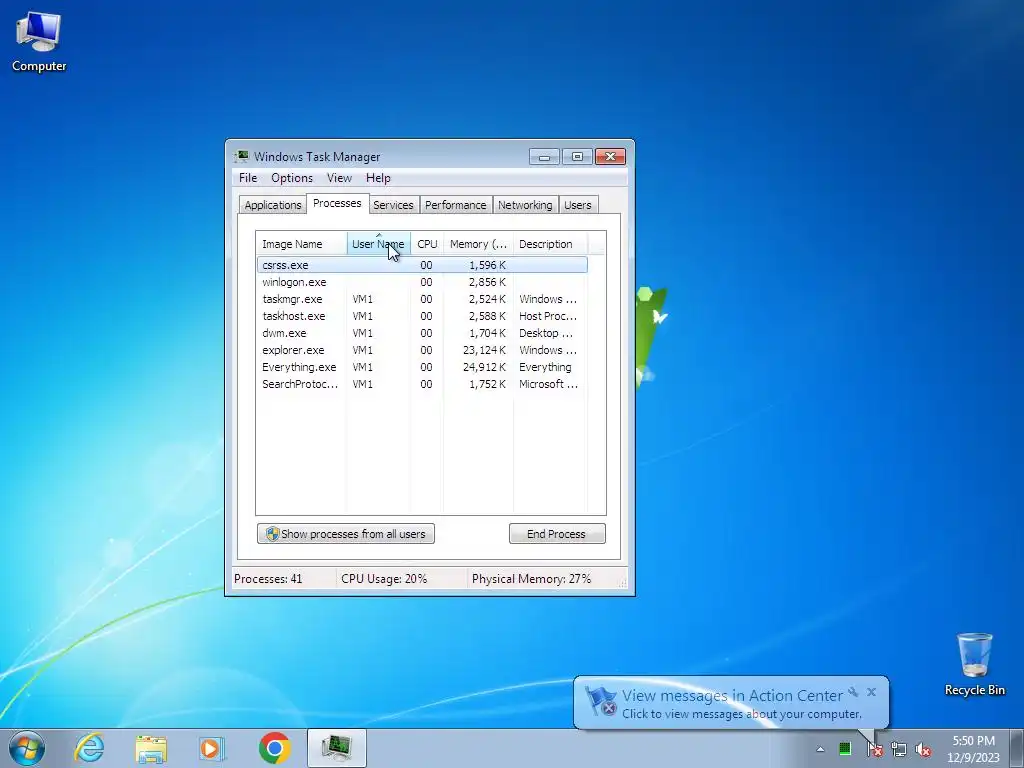
Task: Click the 24,912 K memory value
Action: click(x=484, y=367)
